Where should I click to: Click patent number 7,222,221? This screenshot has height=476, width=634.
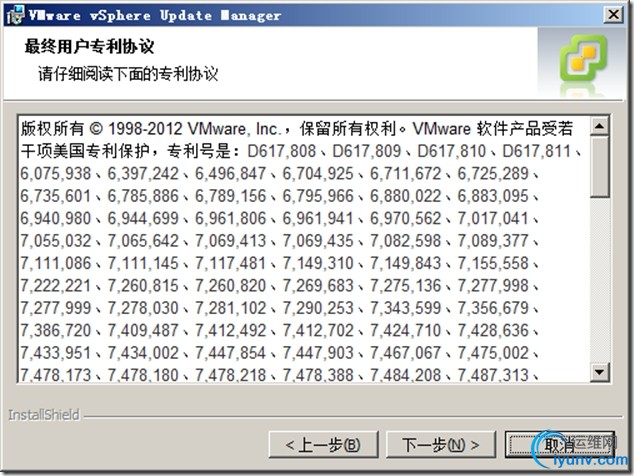point(56,286)
